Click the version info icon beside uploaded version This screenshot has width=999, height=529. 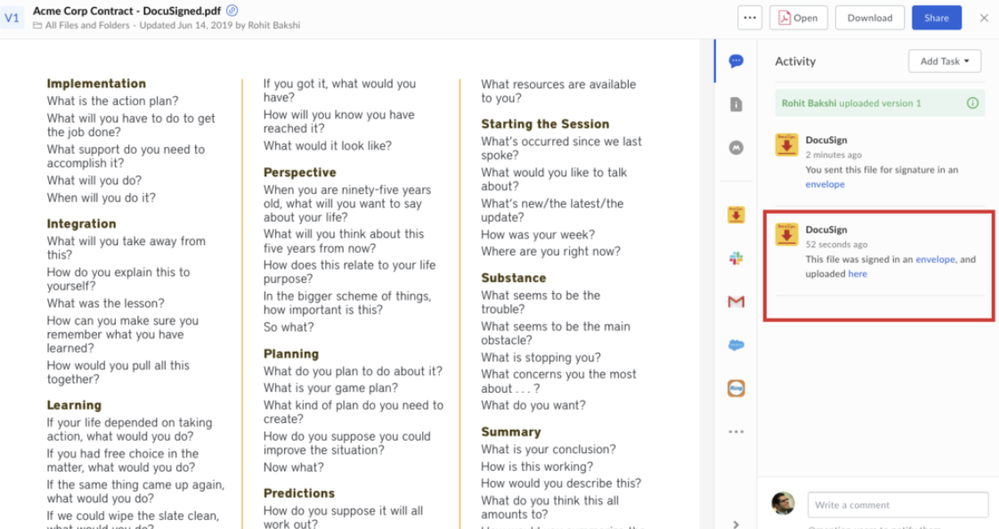pyautogui.click(x=972, y=103)
